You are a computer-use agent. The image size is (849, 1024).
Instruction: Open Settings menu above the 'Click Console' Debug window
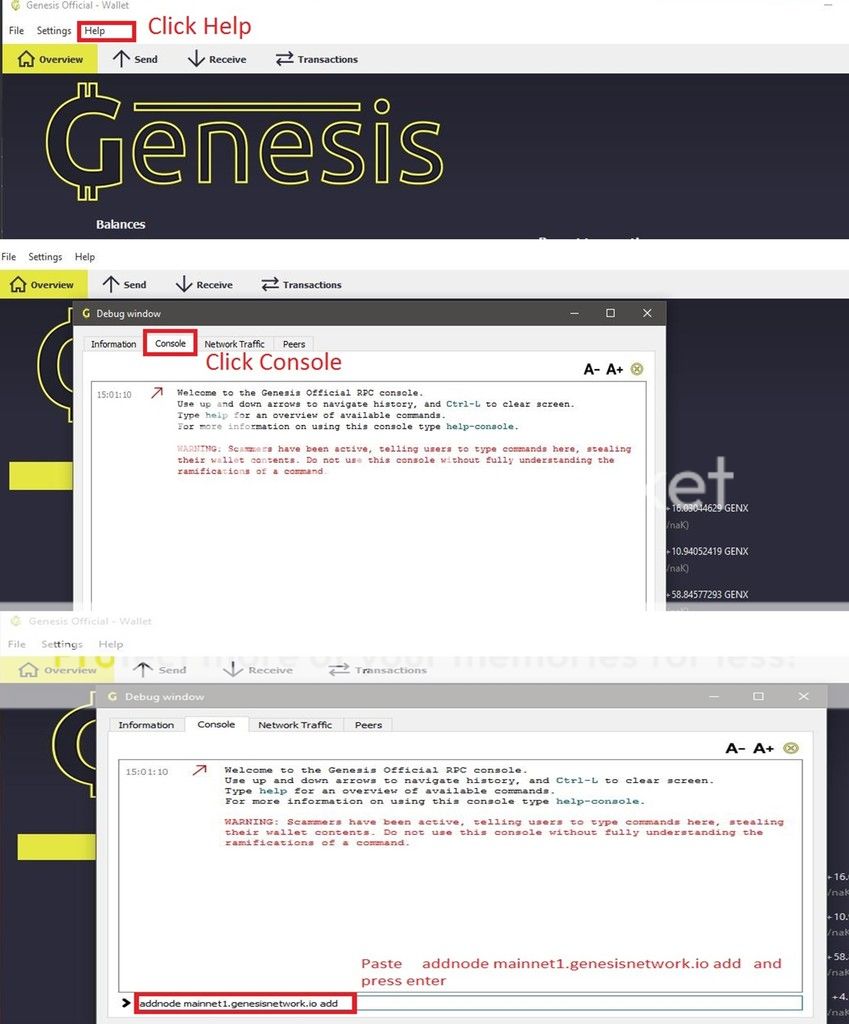click(45, 257)
